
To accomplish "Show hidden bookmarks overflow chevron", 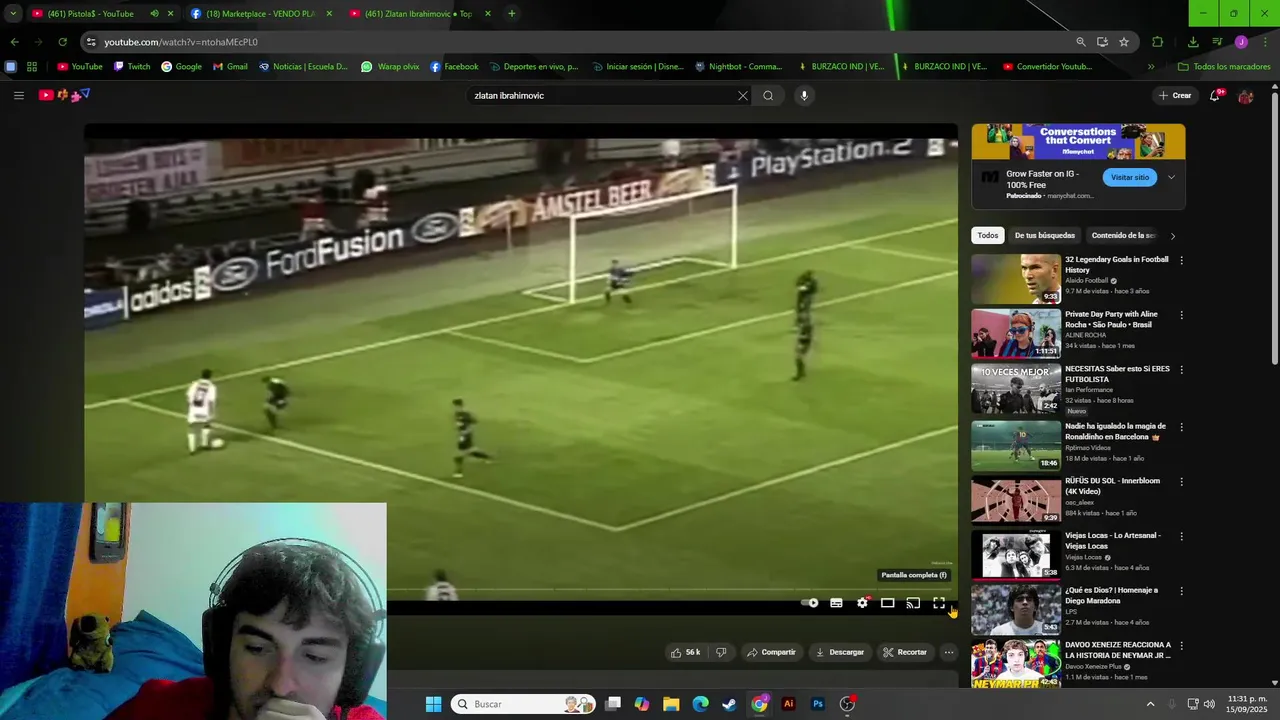I will point(1151,67).
